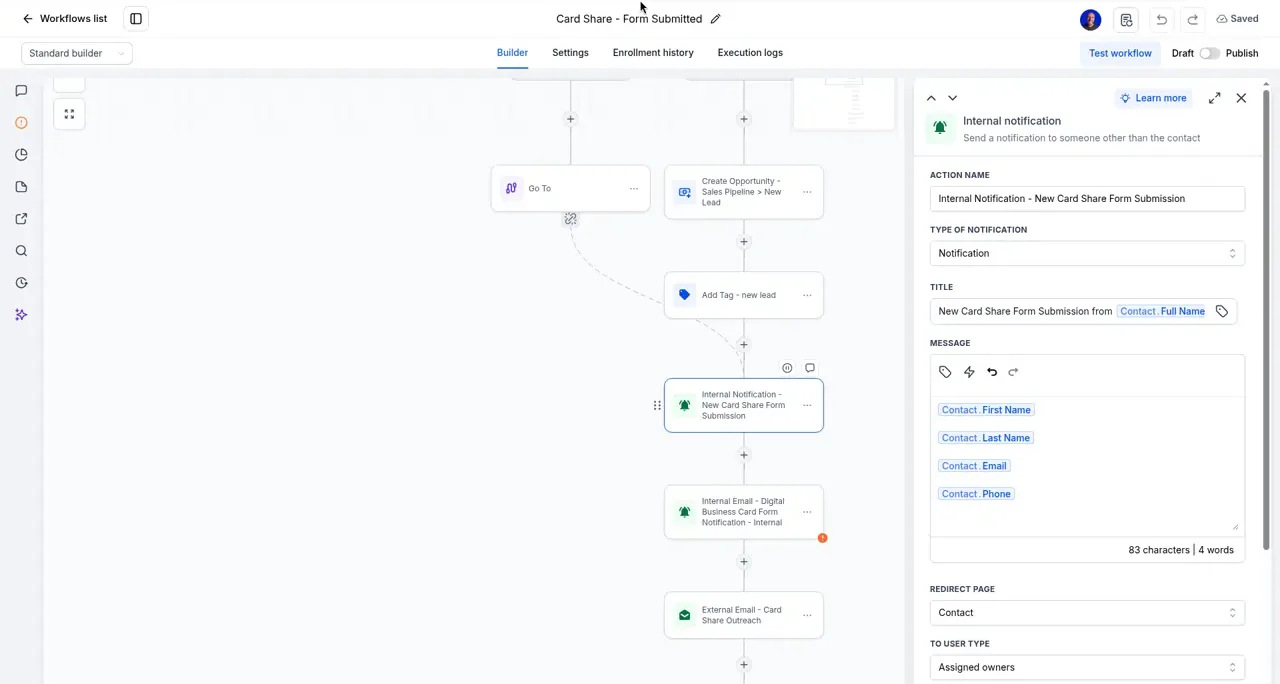Open Internal Email node options menu
Screen dimensions: 1280x684
[807, 512]
